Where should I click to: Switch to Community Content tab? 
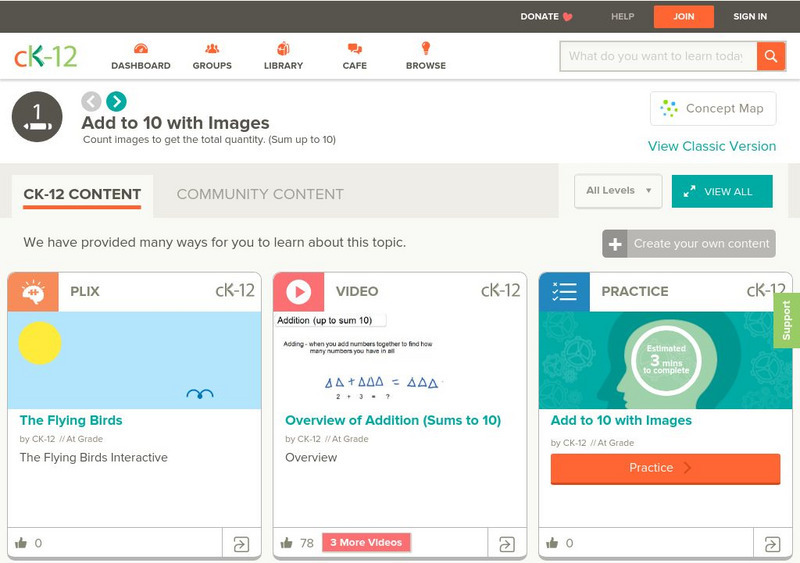tap(260, 194)
